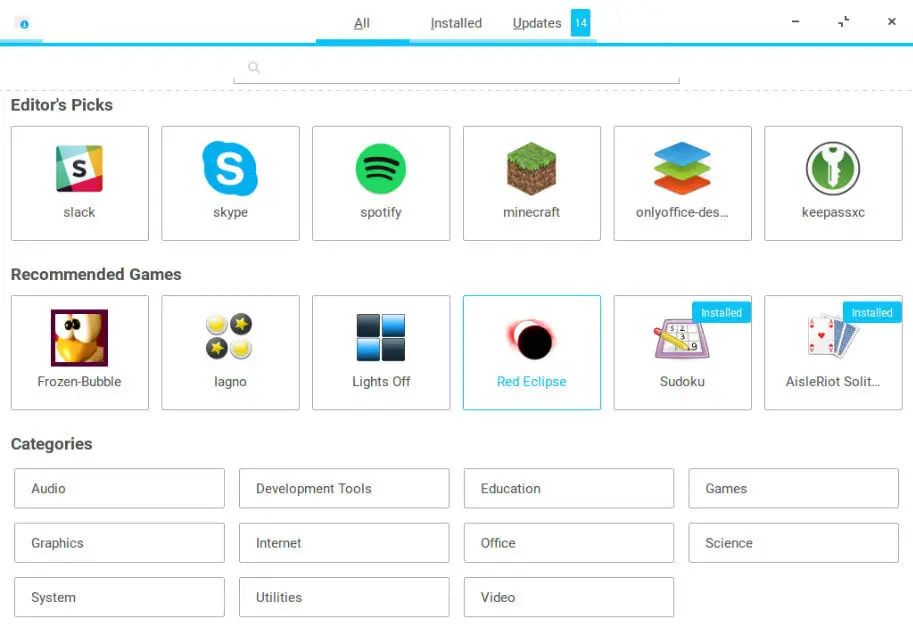Minimize the software center window

tap(795, 22)
